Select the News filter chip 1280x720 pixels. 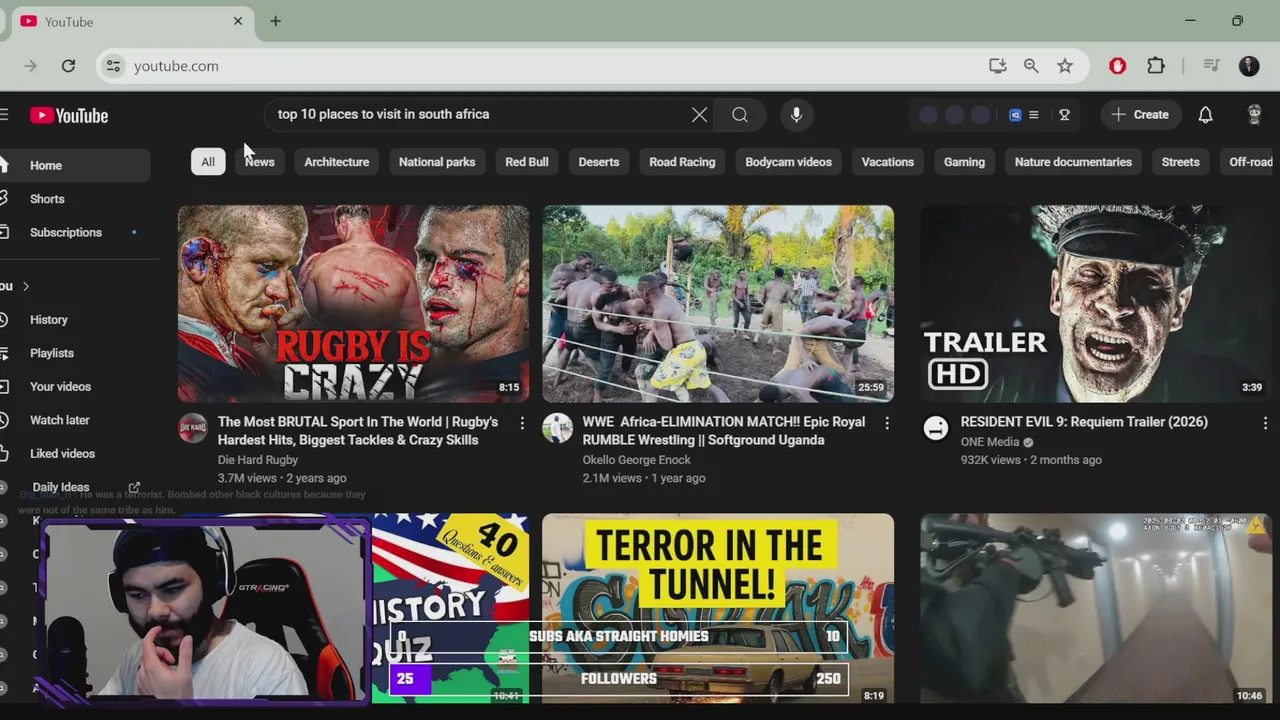tap(259, 162)
